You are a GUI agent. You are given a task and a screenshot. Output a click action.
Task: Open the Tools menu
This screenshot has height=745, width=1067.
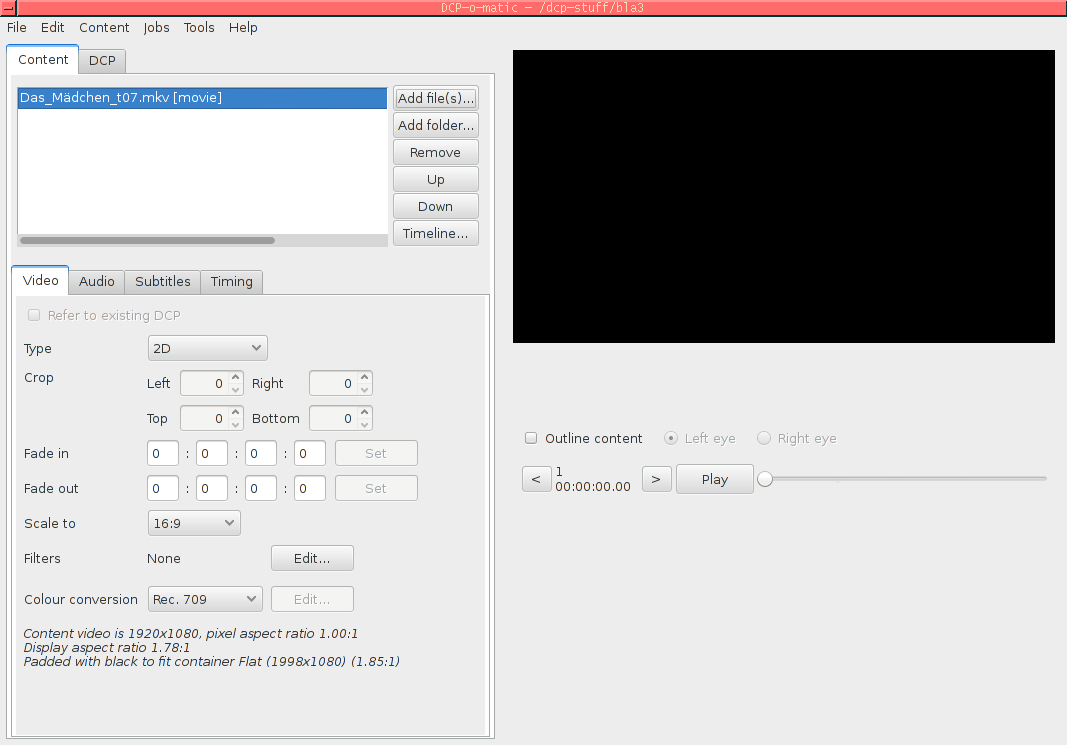(199, 27)
